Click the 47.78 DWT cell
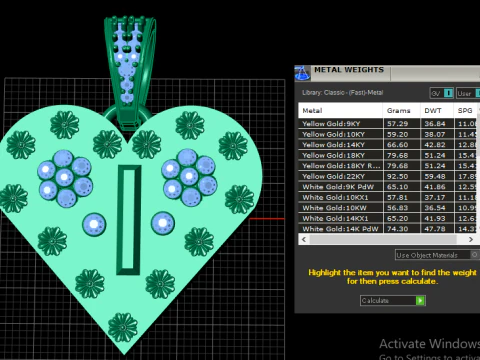Screen dimensions: 480x360 click(x=437, y=229)
